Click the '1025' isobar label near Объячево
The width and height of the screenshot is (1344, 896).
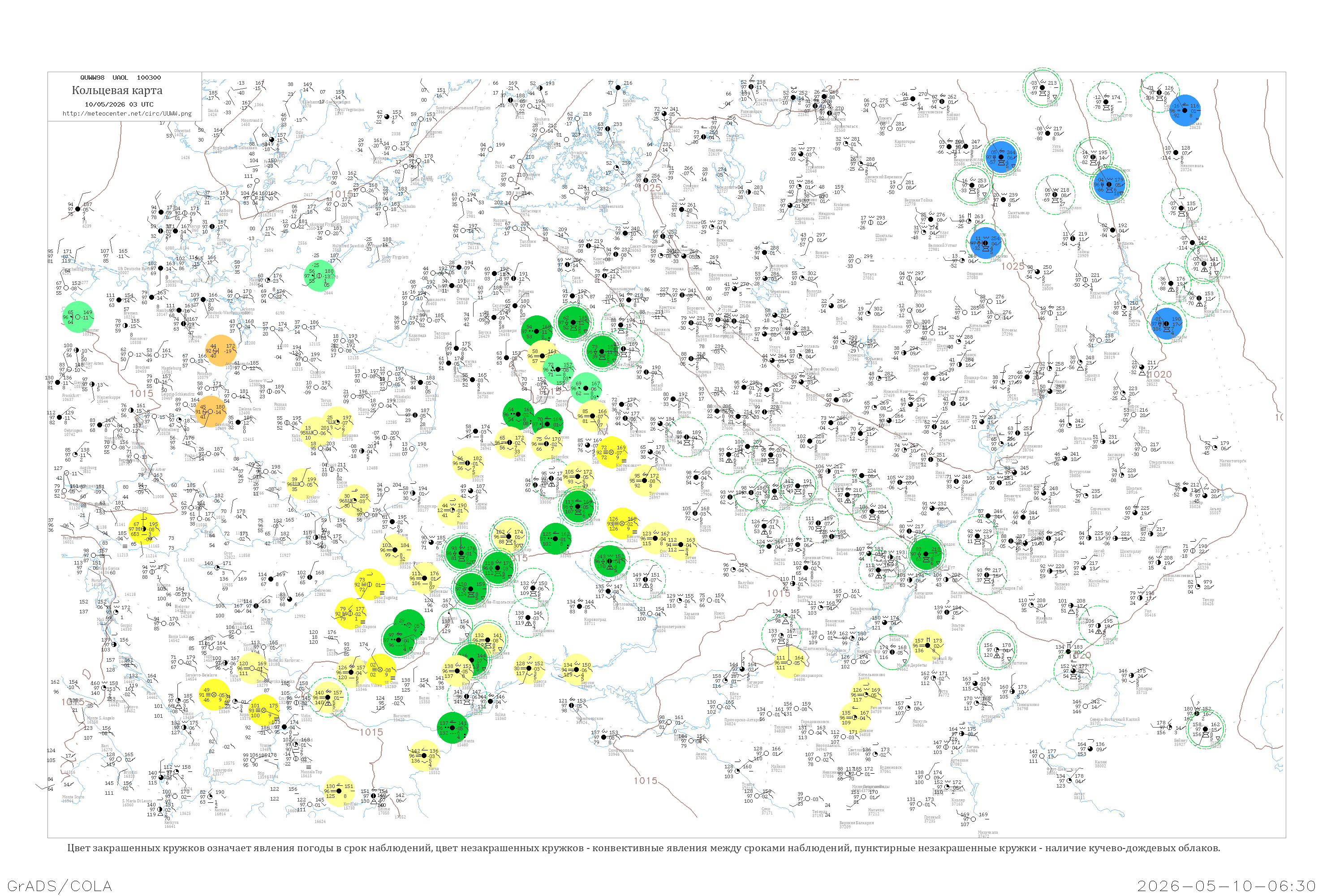[1012, 266]
